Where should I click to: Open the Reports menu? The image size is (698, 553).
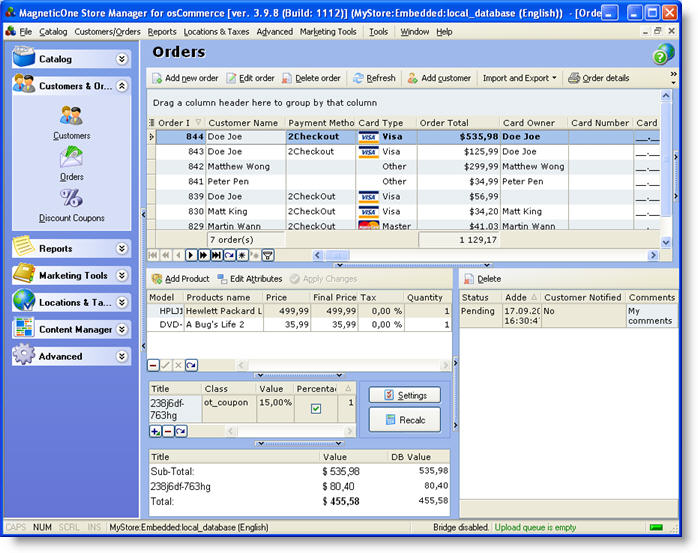(162, 32)
